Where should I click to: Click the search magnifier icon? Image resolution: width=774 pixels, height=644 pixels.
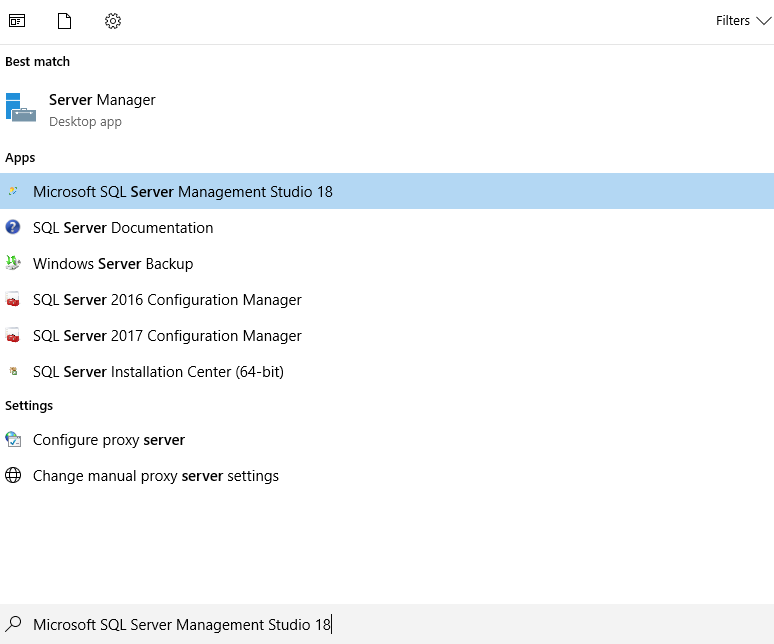tap(13, 624)
